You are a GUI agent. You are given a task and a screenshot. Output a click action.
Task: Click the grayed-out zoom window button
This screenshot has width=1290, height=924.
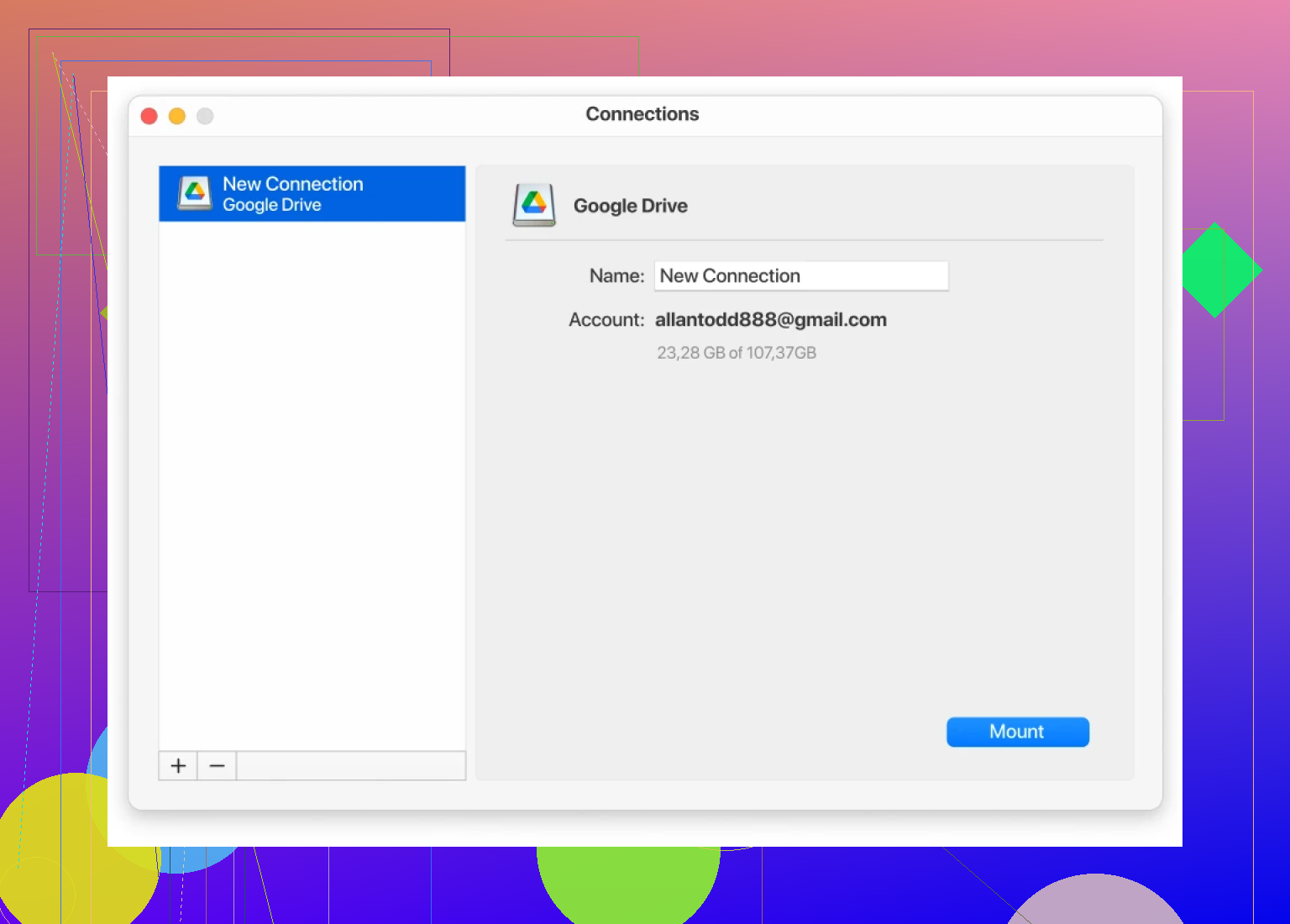click(205, 116)
